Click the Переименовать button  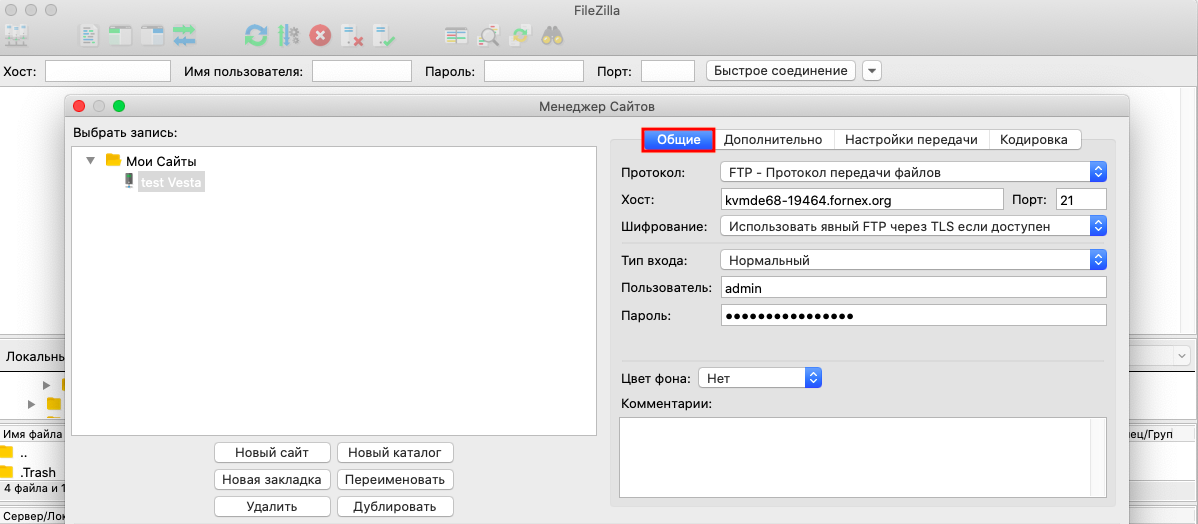click(395, 480)
